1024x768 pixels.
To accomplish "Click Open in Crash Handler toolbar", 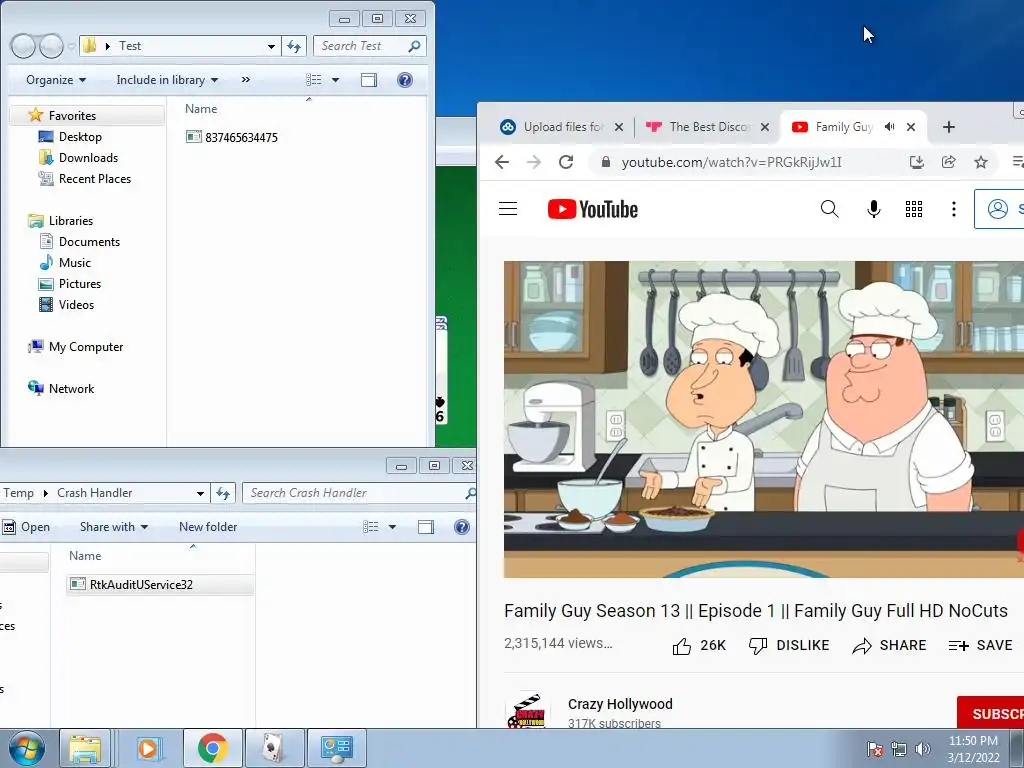I will click(x=26, y=526).
